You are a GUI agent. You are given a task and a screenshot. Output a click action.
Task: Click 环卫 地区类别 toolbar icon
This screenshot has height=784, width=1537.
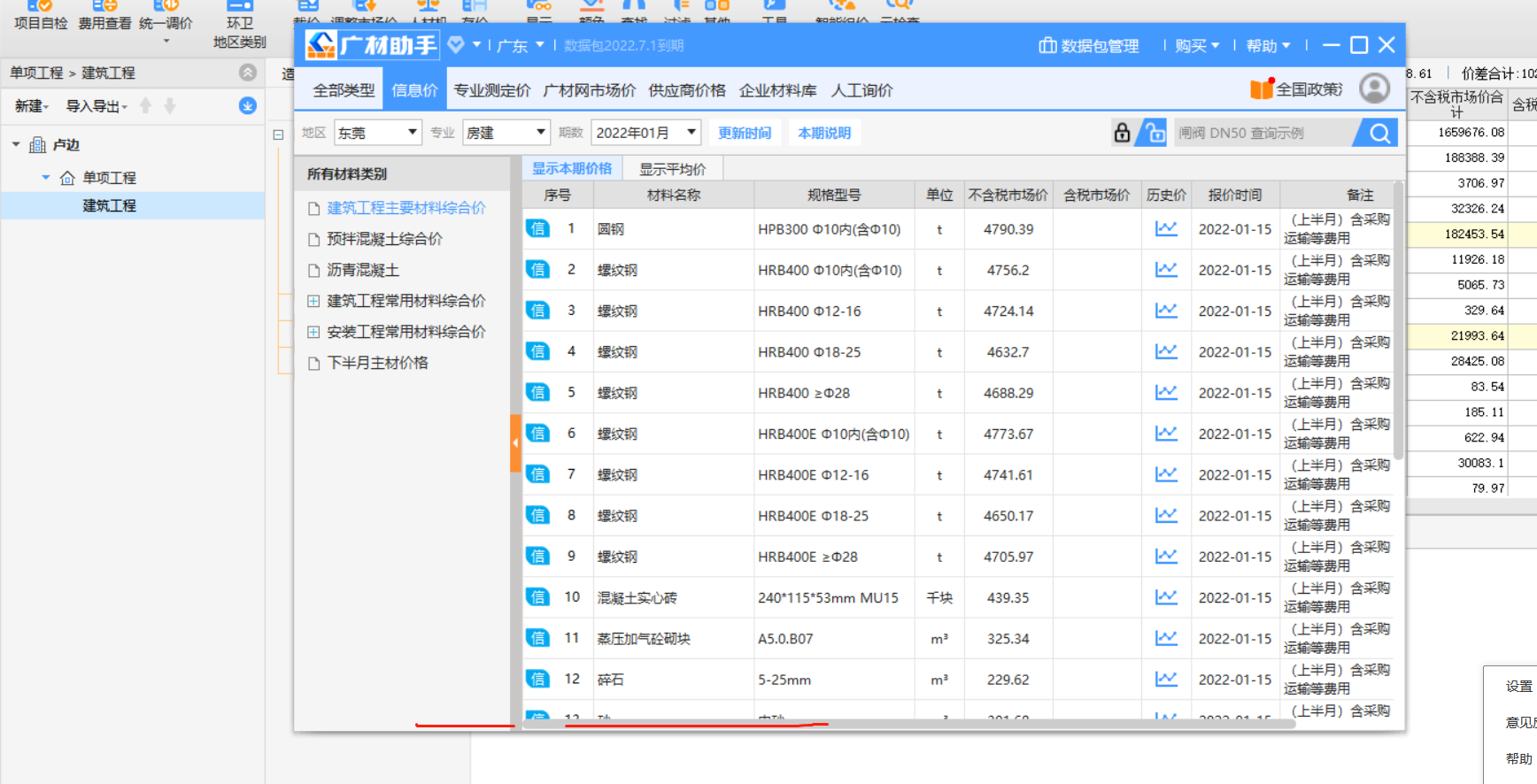[x=239, y=25]
